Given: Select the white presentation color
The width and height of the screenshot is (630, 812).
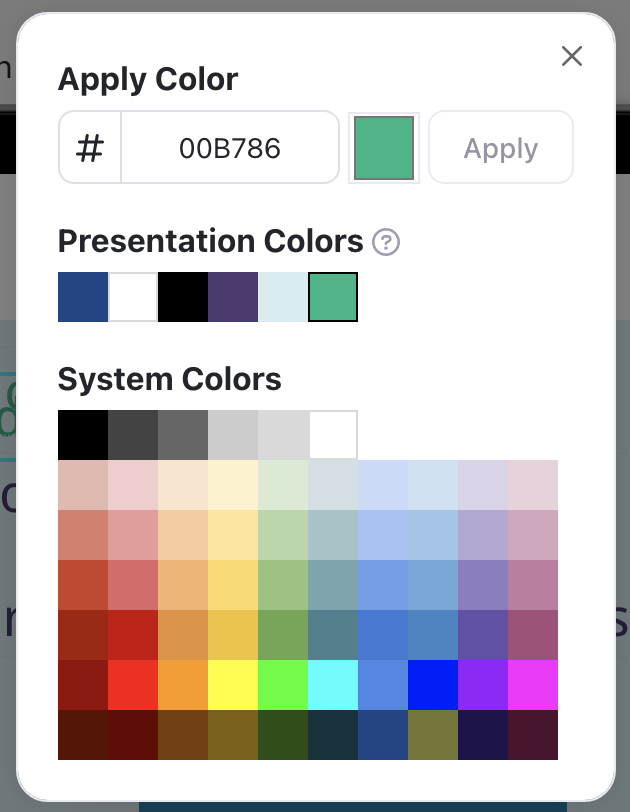Looking at the screenshot, I should point(133,297).
